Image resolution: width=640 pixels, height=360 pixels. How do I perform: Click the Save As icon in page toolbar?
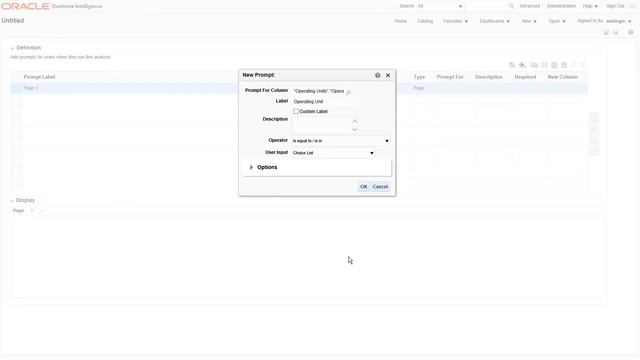tap(616, 33)
